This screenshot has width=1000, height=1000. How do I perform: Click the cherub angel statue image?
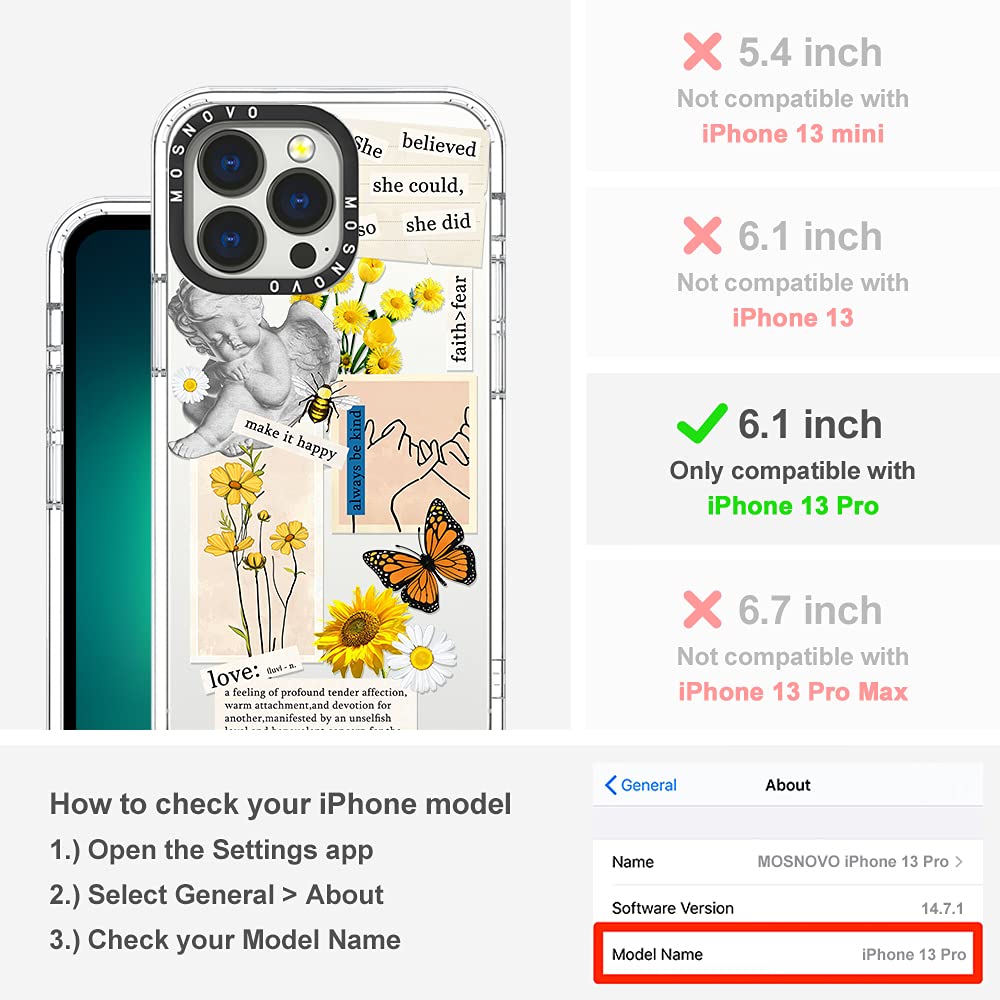click(x=252, y=367)
